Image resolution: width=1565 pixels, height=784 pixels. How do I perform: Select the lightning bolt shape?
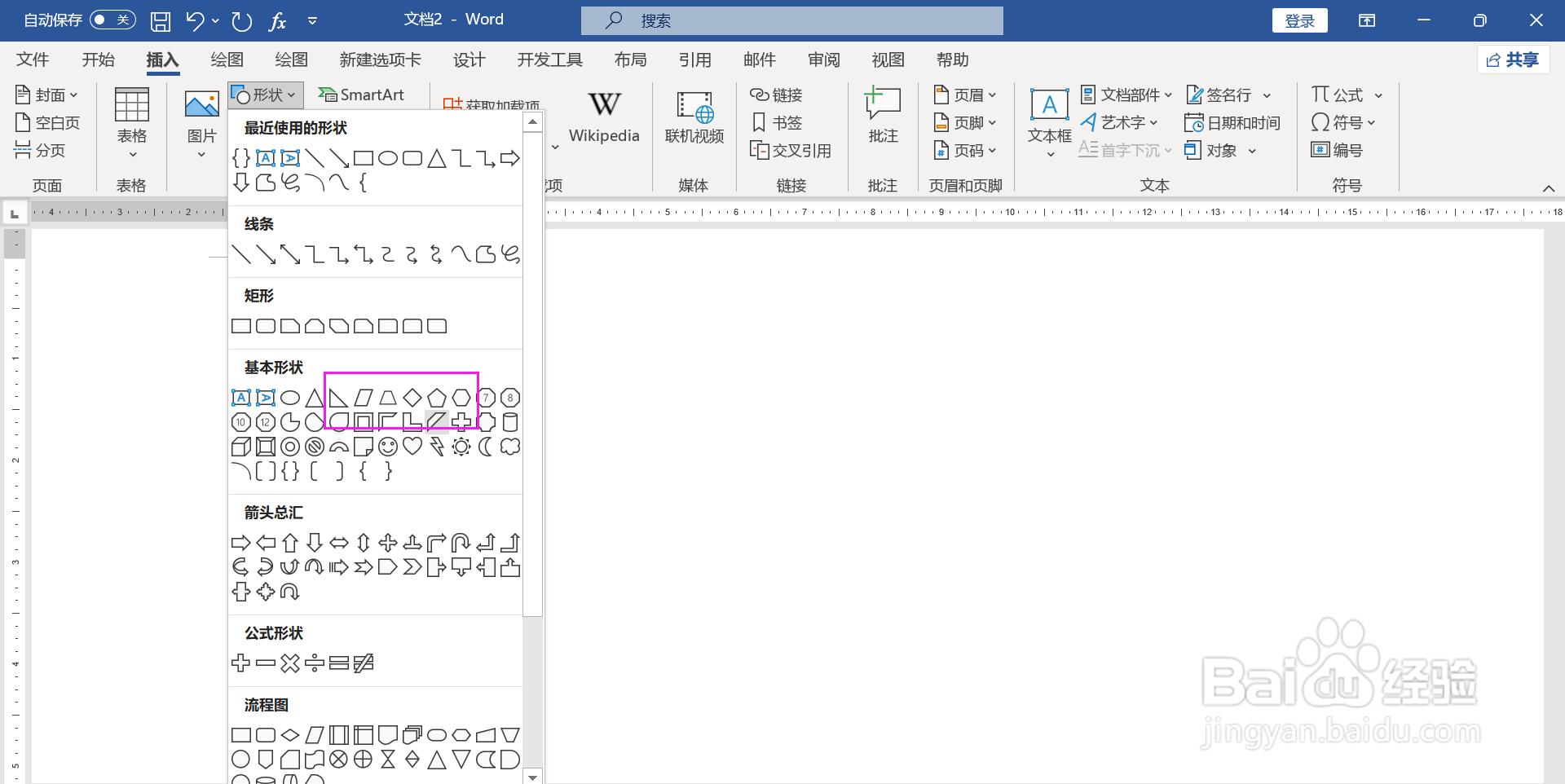click(437, 447)
